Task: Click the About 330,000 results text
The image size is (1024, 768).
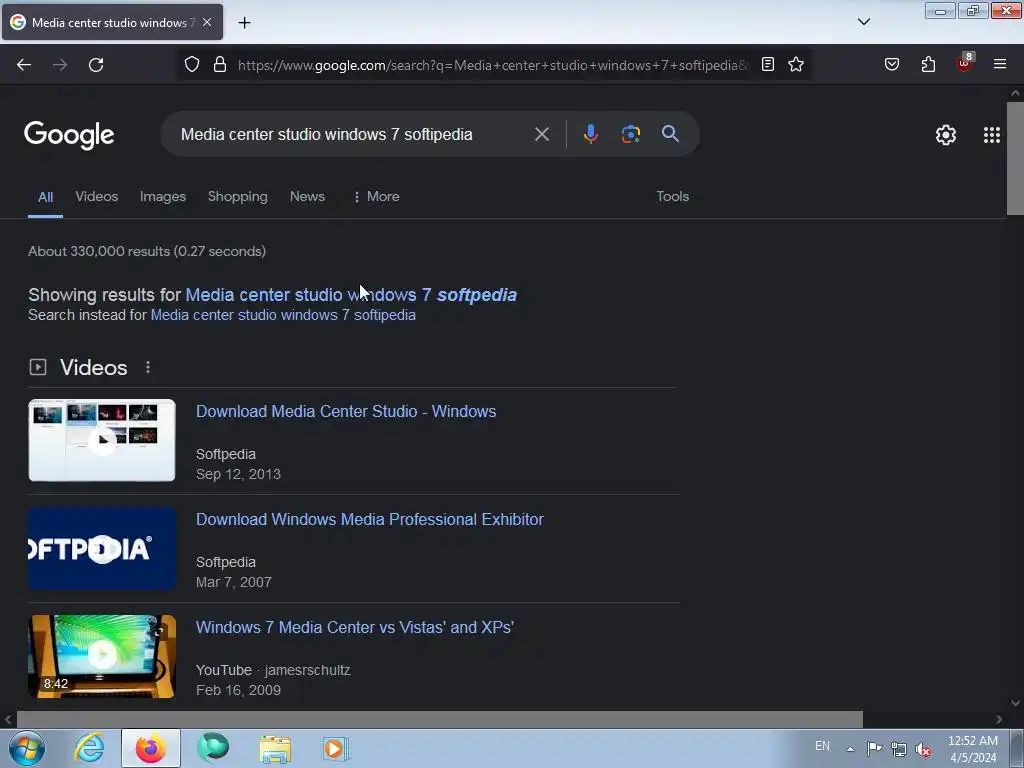Action: (x=147, y=251)
